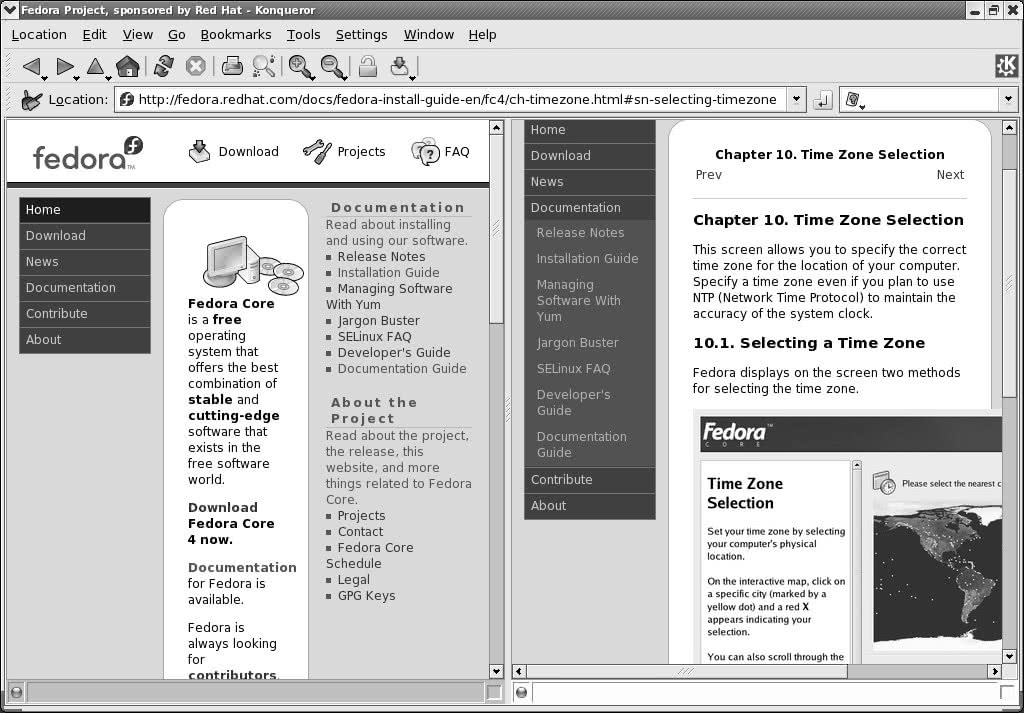This screenshot has width=1024, height=713.
Task: Open the Back button's history dropdown arrow
Action: (x=44, y=78)
